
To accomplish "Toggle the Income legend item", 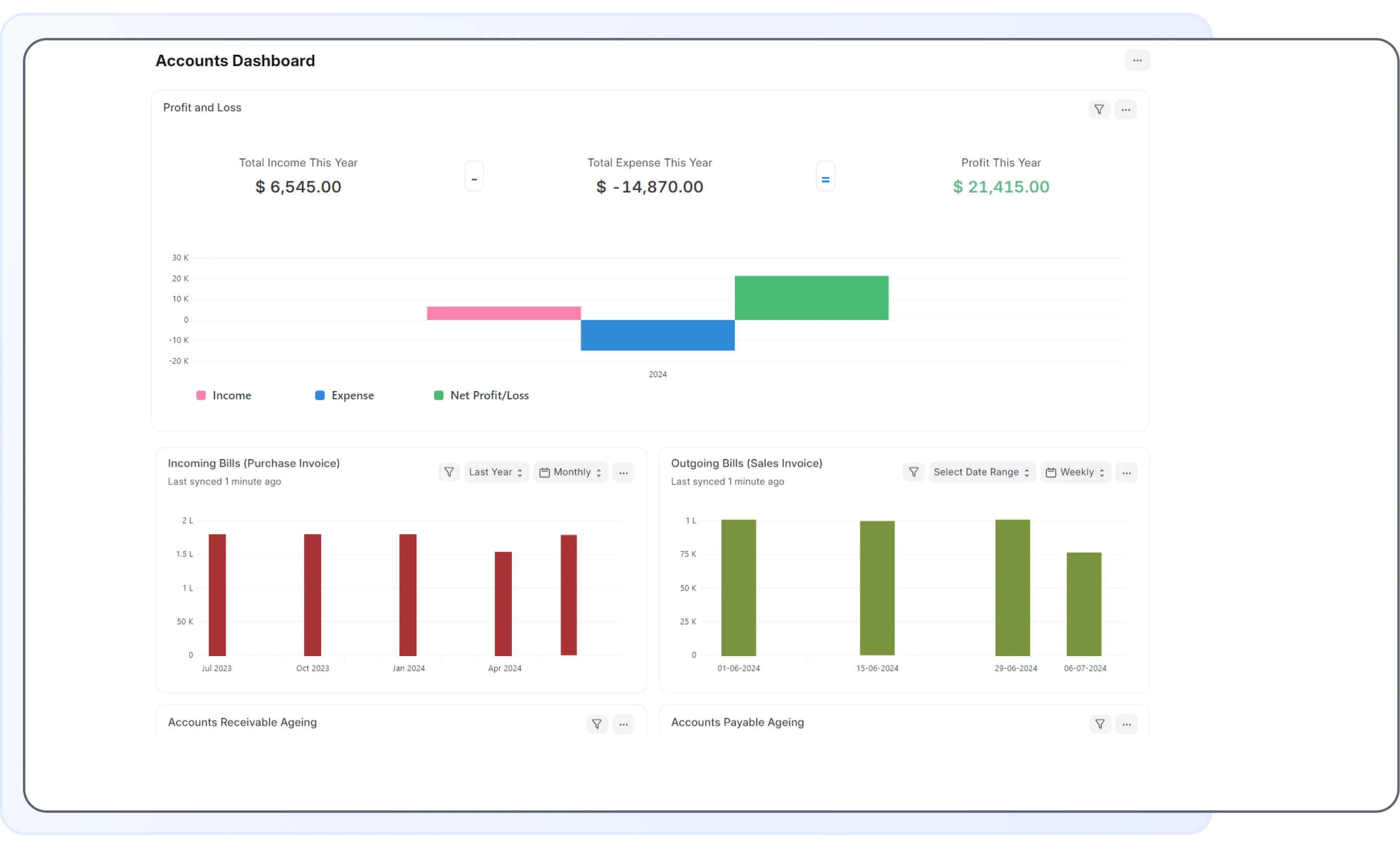I will (x=224, y=395).
